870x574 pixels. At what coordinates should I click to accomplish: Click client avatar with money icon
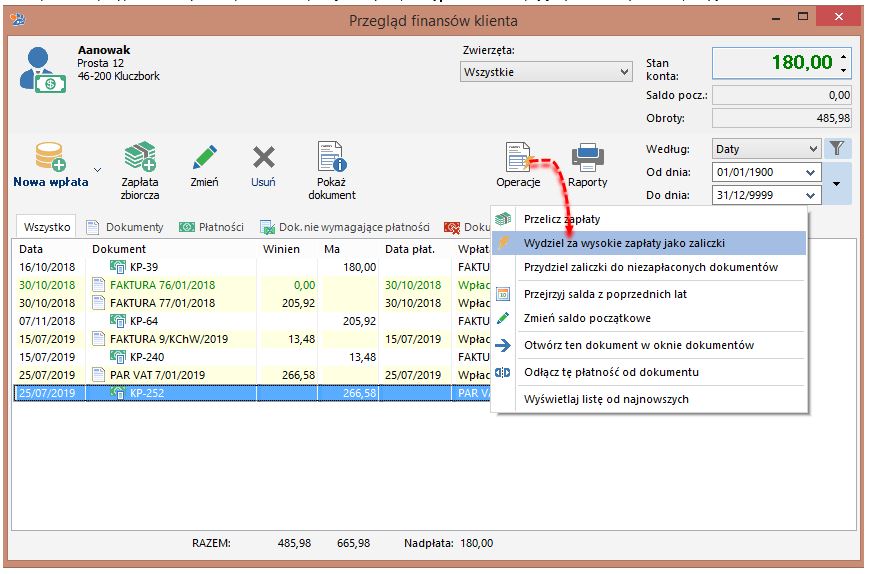(42, 70)
